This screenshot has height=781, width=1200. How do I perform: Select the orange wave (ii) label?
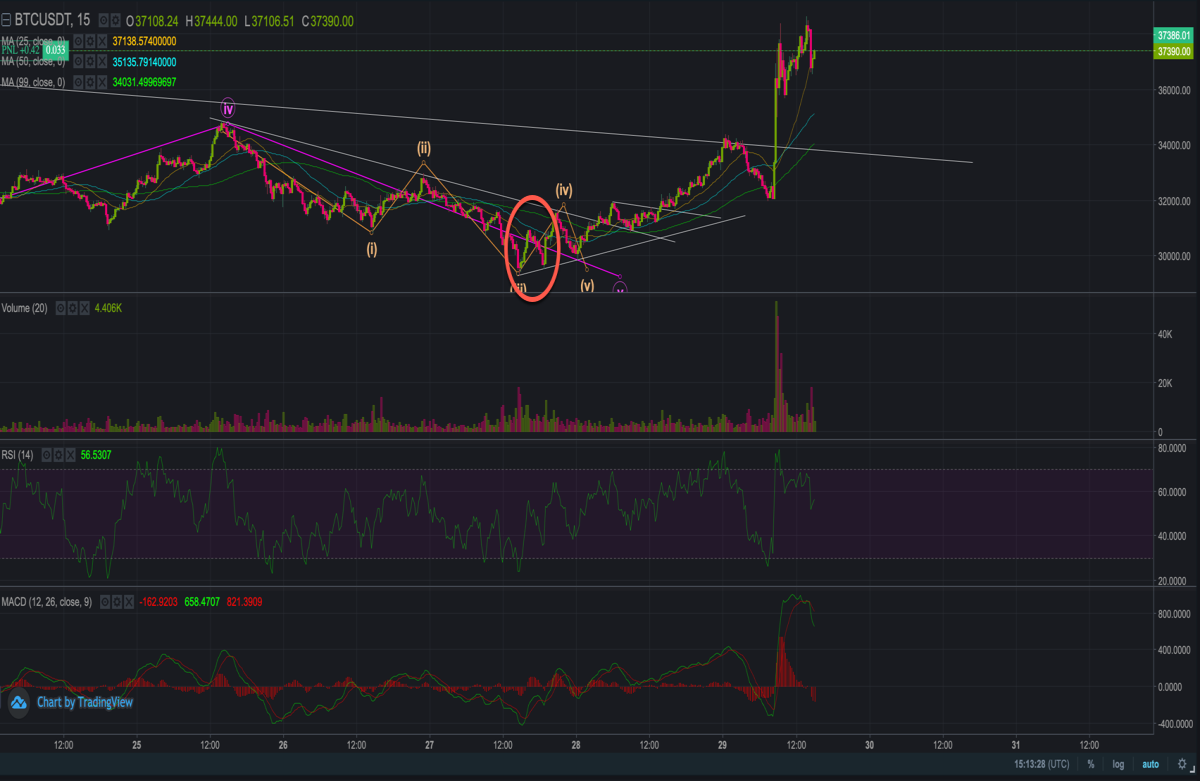[x=424, y=148]
